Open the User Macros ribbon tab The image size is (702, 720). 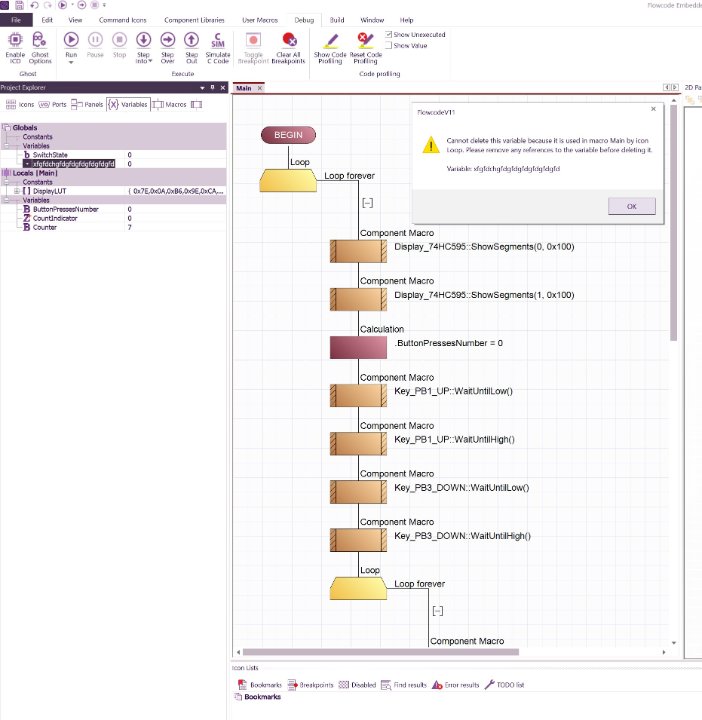click(260, 20)
